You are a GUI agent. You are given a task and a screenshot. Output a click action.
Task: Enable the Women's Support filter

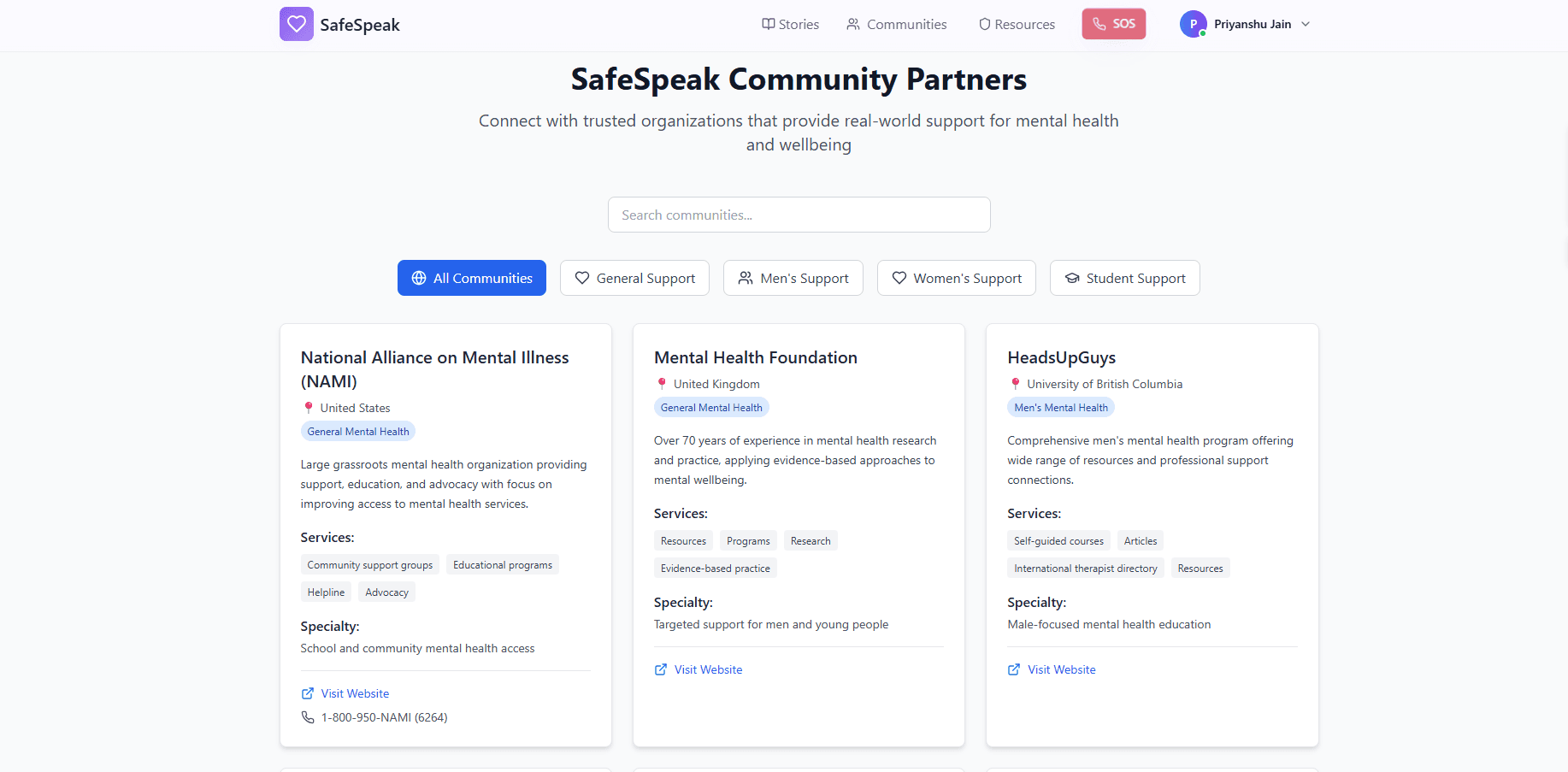point(956,278)
